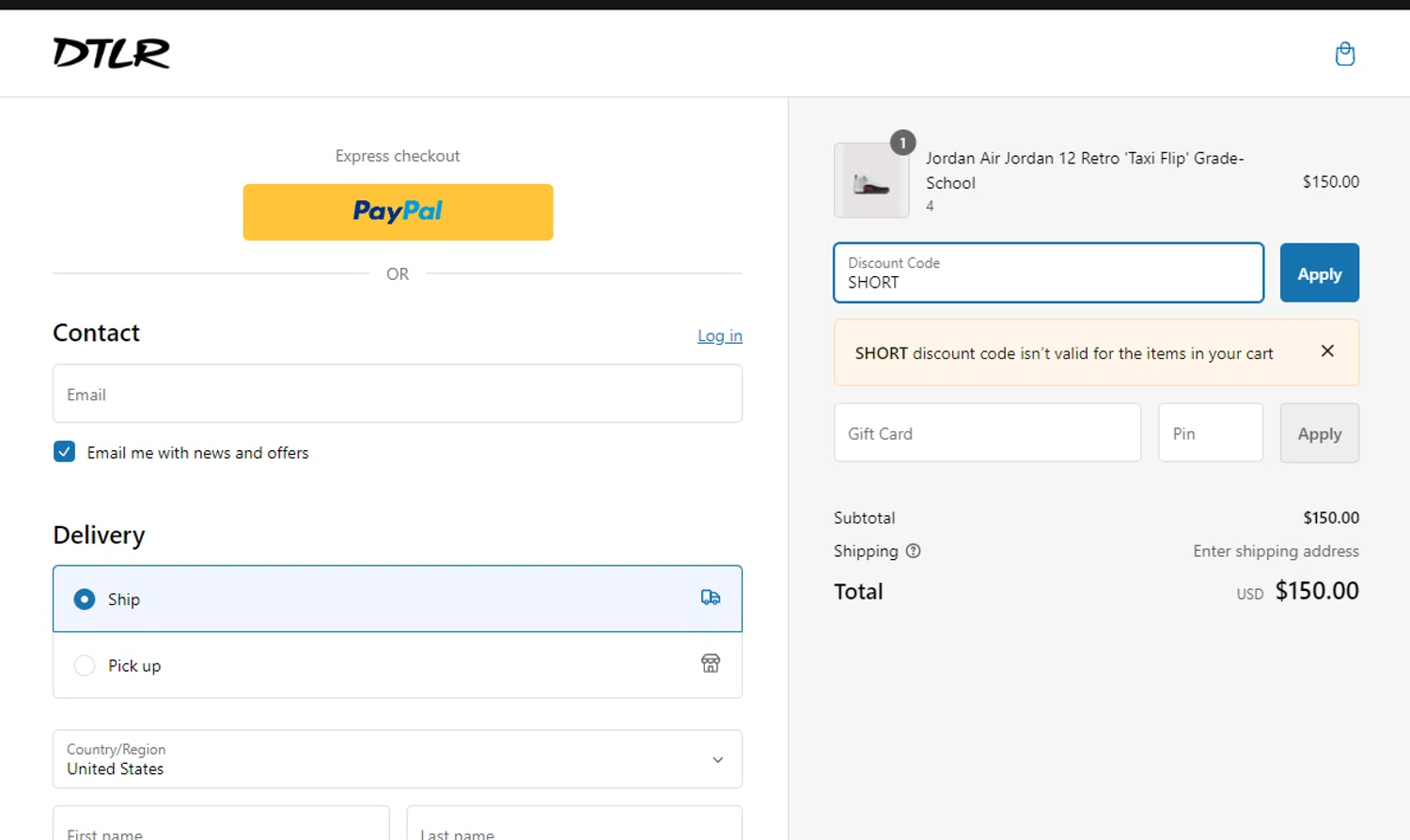Focus the Gift Card number field

click(x=988, y=432)
